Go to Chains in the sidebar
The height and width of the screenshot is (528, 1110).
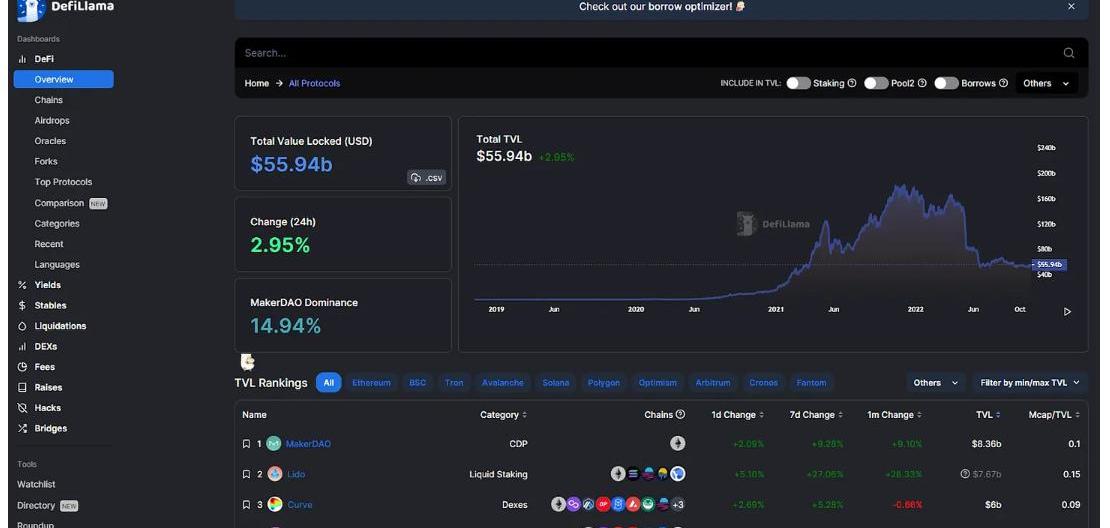(48, 100)
